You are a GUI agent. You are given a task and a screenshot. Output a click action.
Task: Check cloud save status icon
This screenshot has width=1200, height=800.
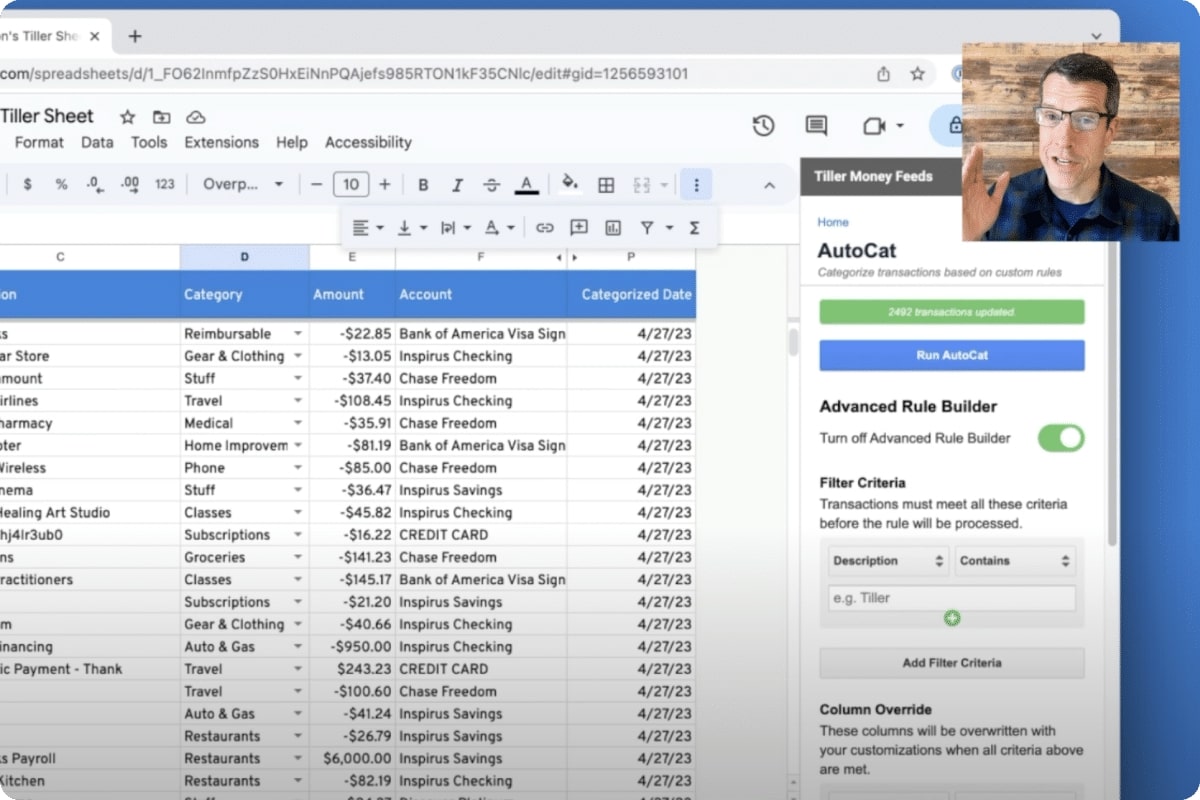point(196,117)
